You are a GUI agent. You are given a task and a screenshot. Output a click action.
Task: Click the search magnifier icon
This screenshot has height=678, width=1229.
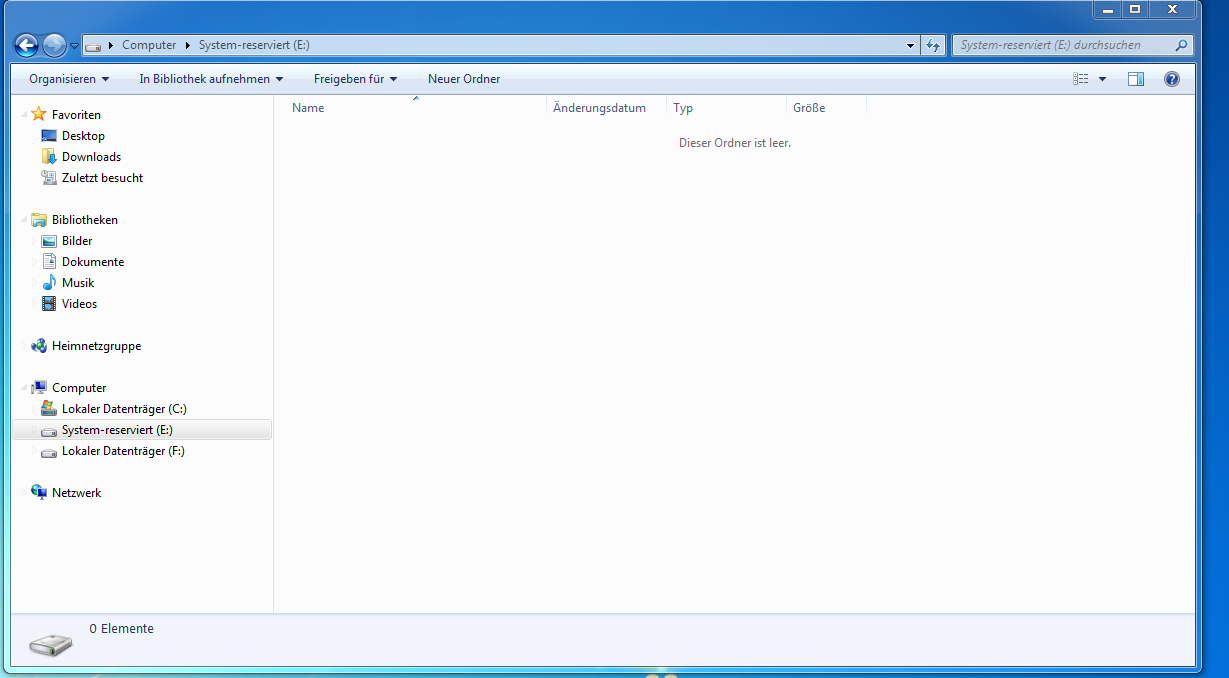pos(1181,45)
